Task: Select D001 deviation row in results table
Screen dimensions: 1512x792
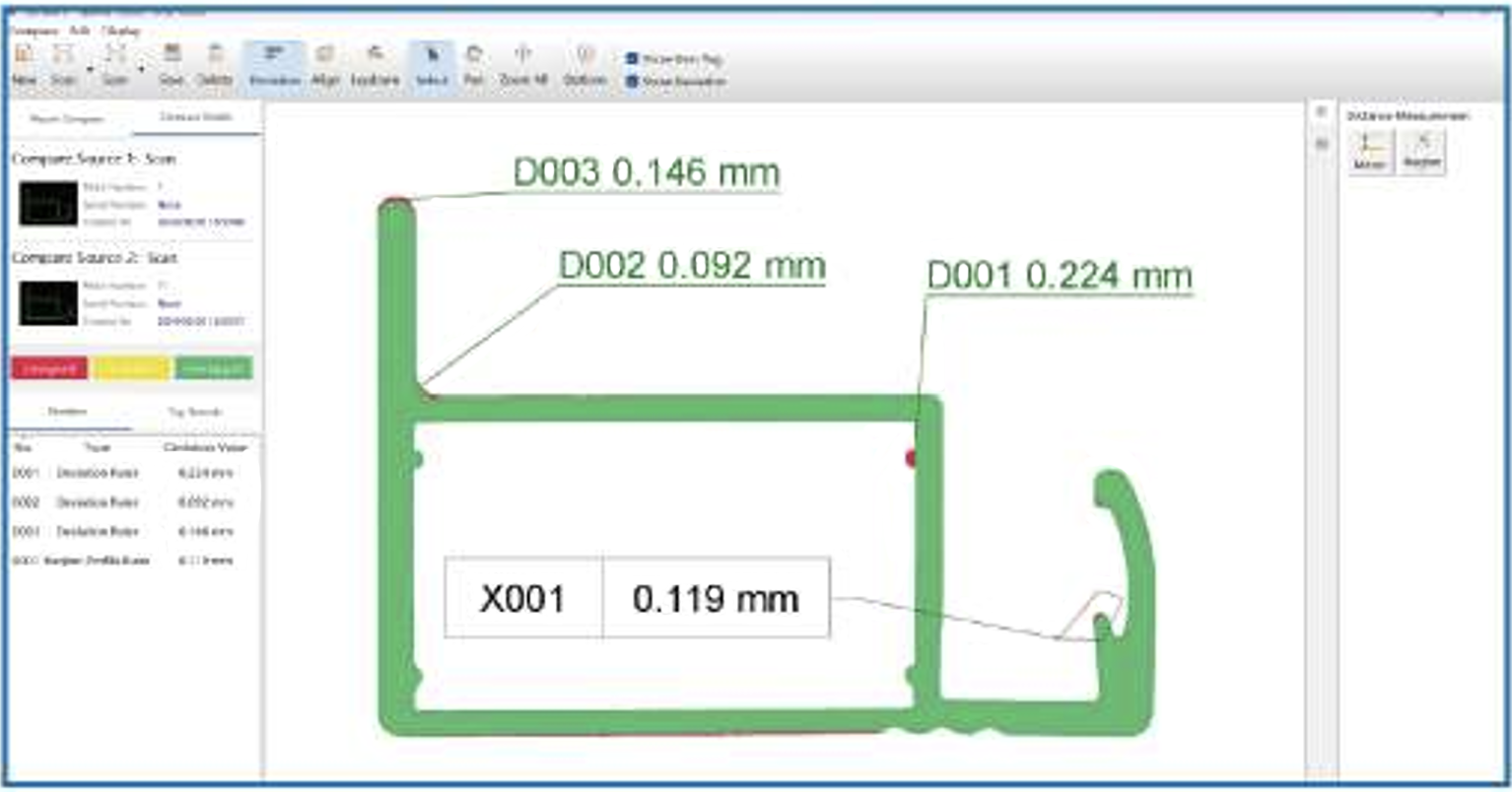Action: pos(133,473)
